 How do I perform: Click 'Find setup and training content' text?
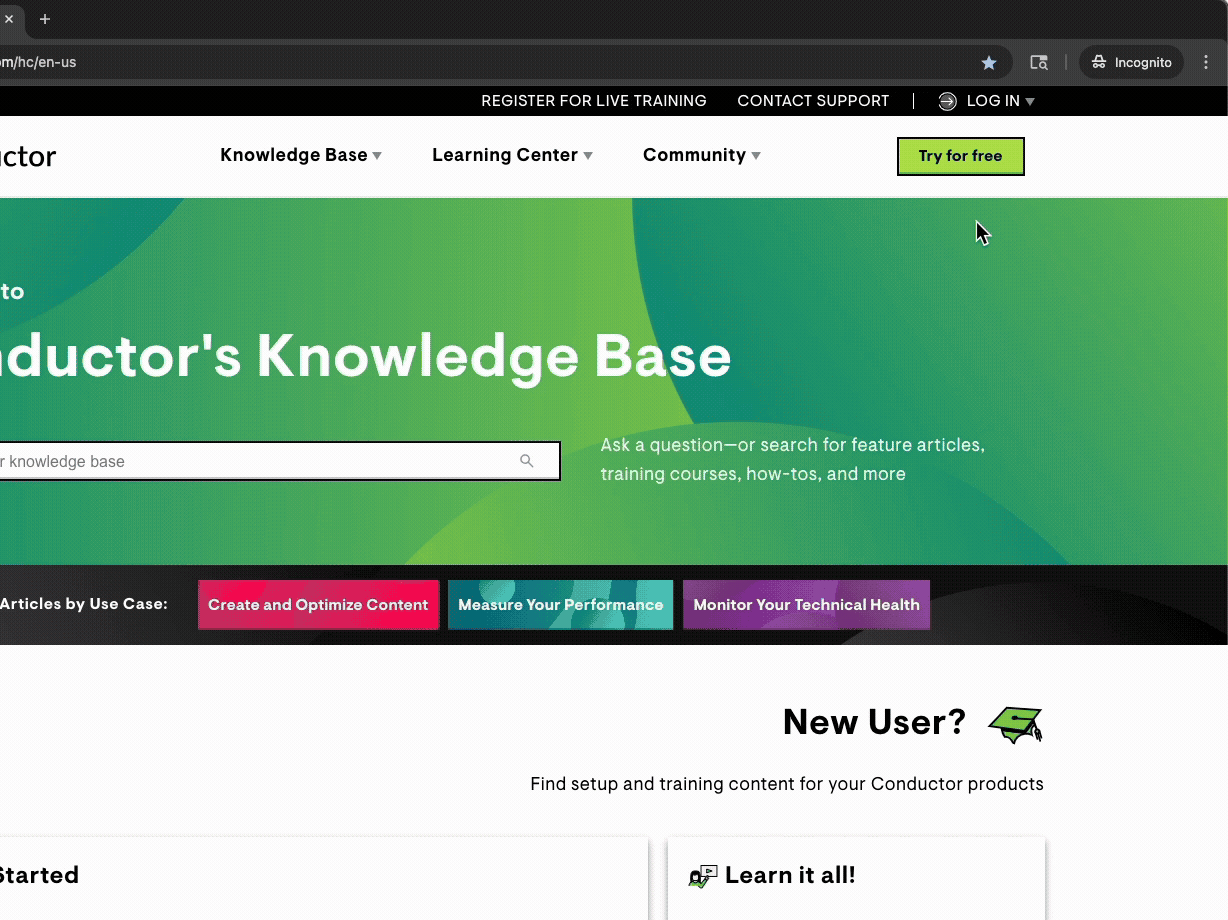pos(787,784)
